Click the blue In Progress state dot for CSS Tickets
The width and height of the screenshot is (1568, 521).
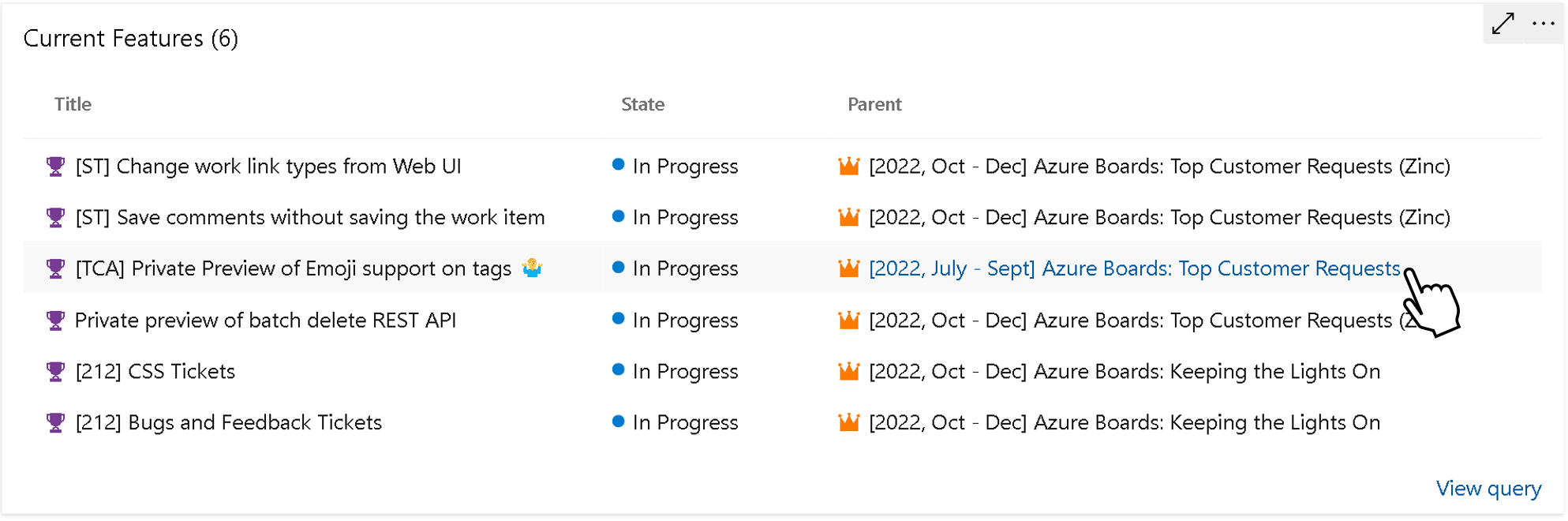coord(619,371)
